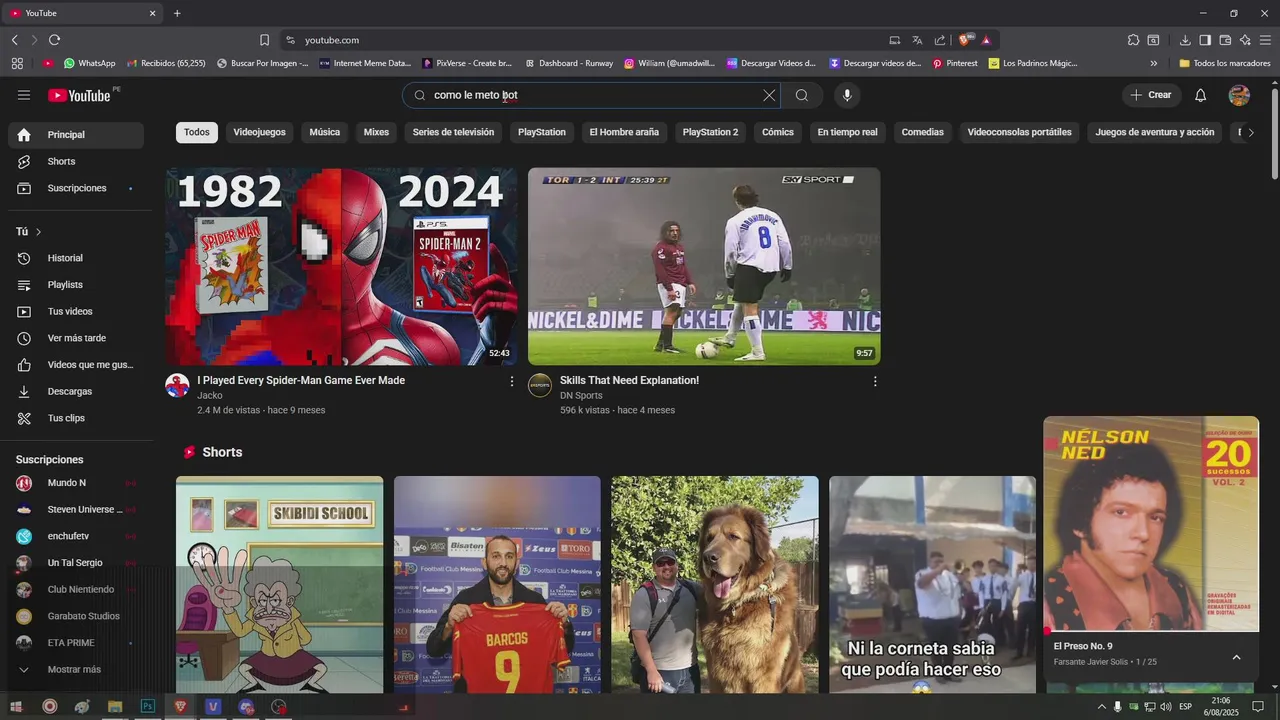Expand subscriptions with Mostrar más

[x=76, y=669]
